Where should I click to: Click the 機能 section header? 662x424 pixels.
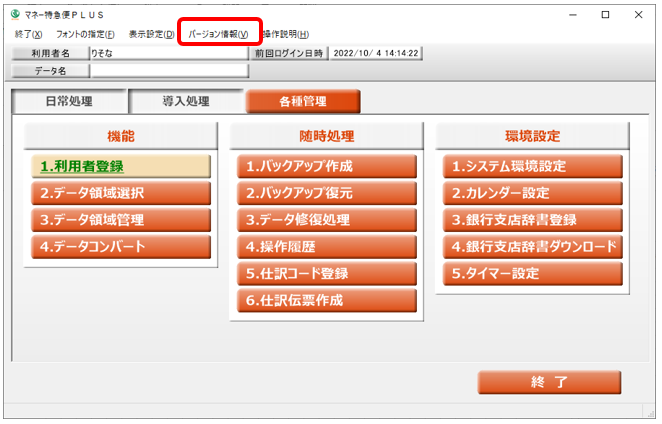coord(121,136)
